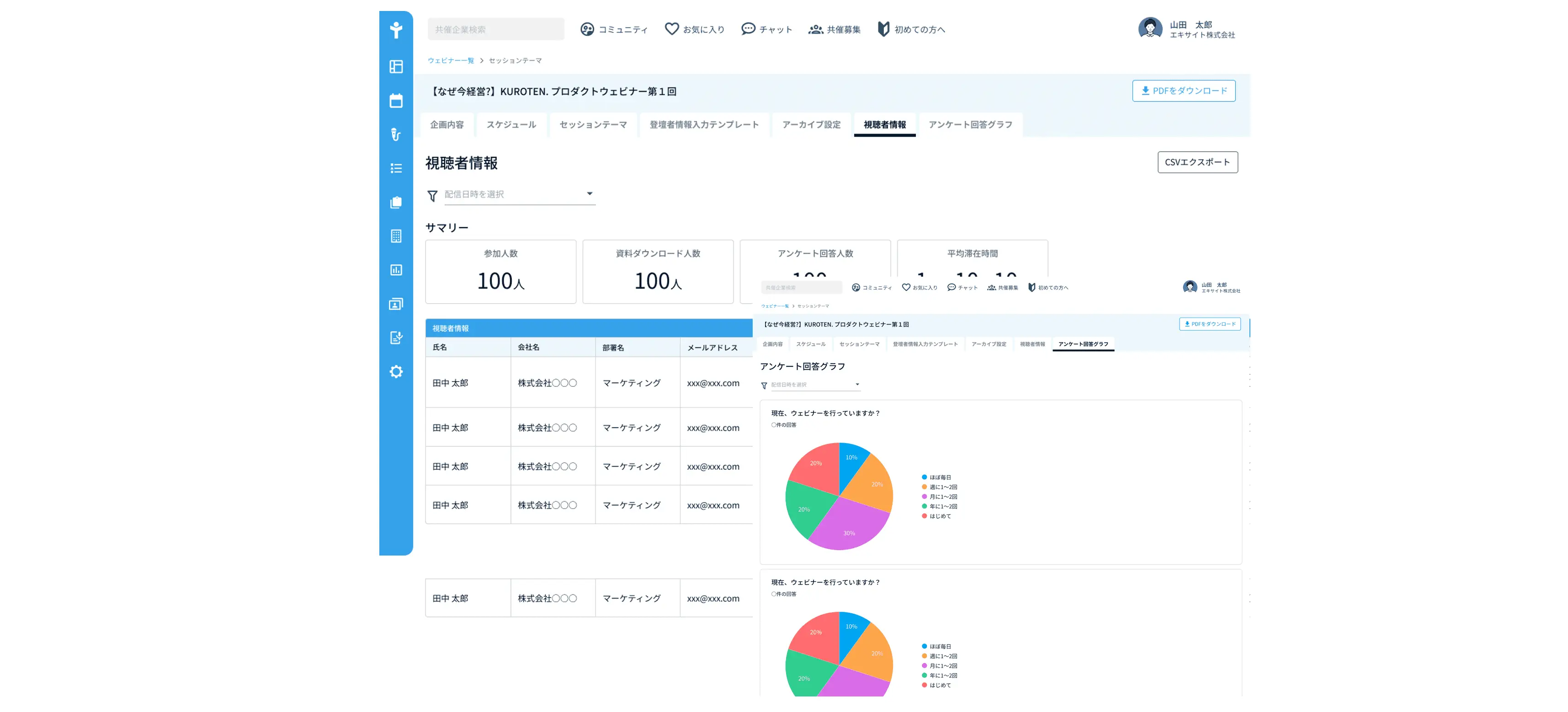
Task: Follow the ウェビナー一覧 breadcrumb link
Action: 451,60
